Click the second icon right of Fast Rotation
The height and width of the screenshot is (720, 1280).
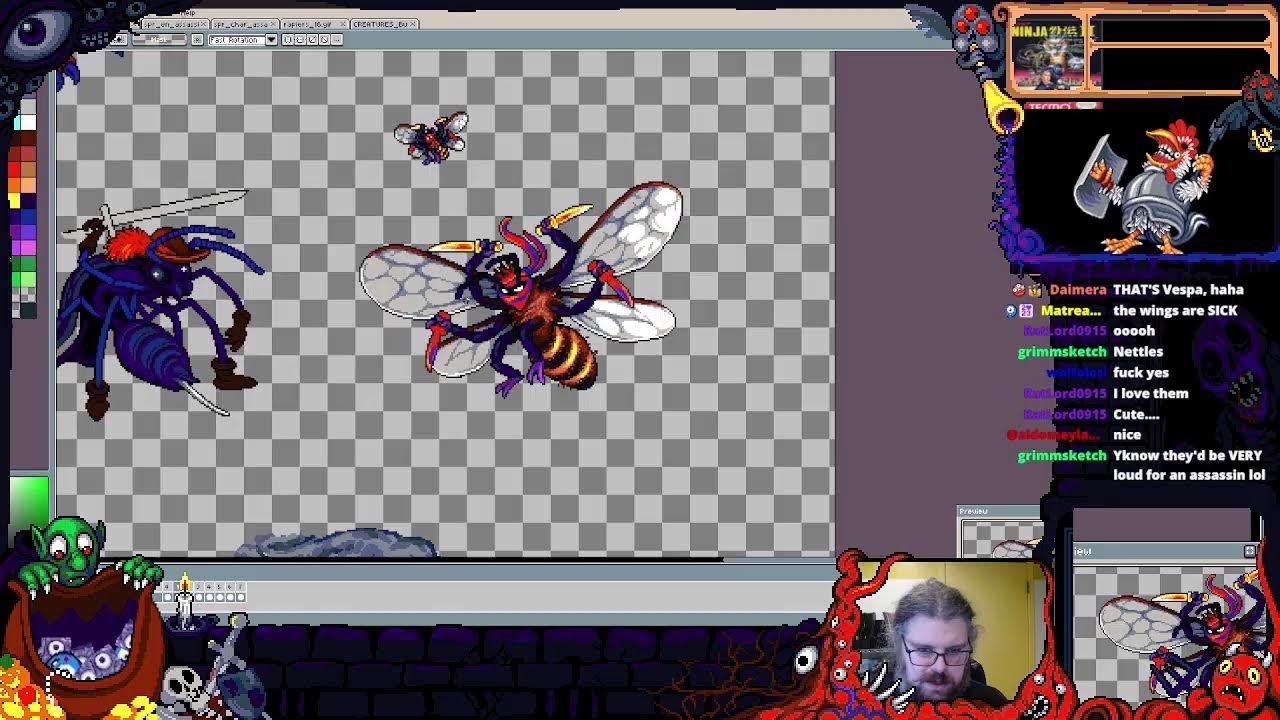[300, 40]
